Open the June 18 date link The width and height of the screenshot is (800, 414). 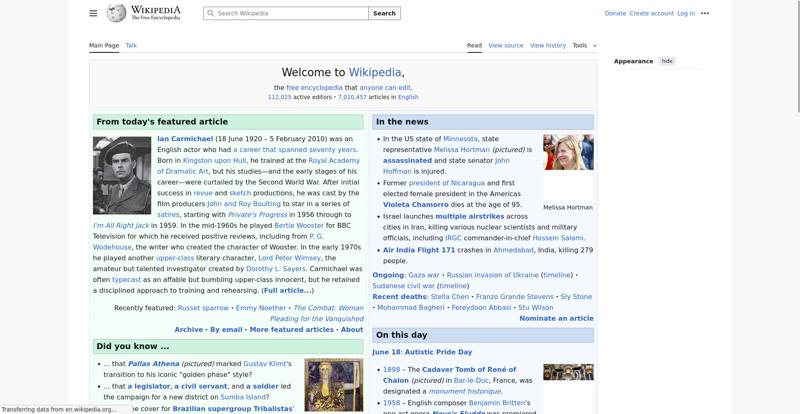(387, 352)
